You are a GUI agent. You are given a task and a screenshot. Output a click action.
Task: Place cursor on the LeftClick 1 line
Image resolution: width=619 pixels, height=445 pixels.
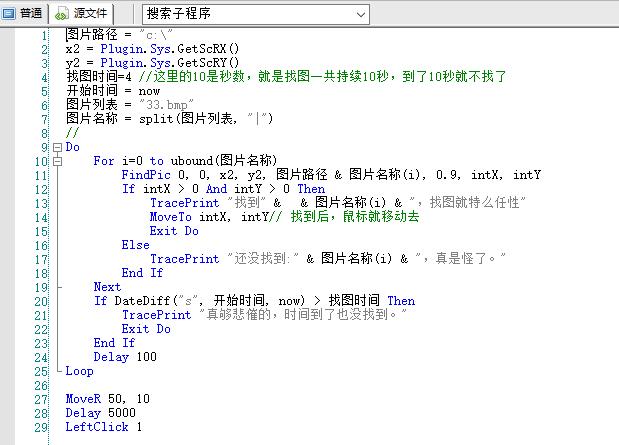pos(103,427)
